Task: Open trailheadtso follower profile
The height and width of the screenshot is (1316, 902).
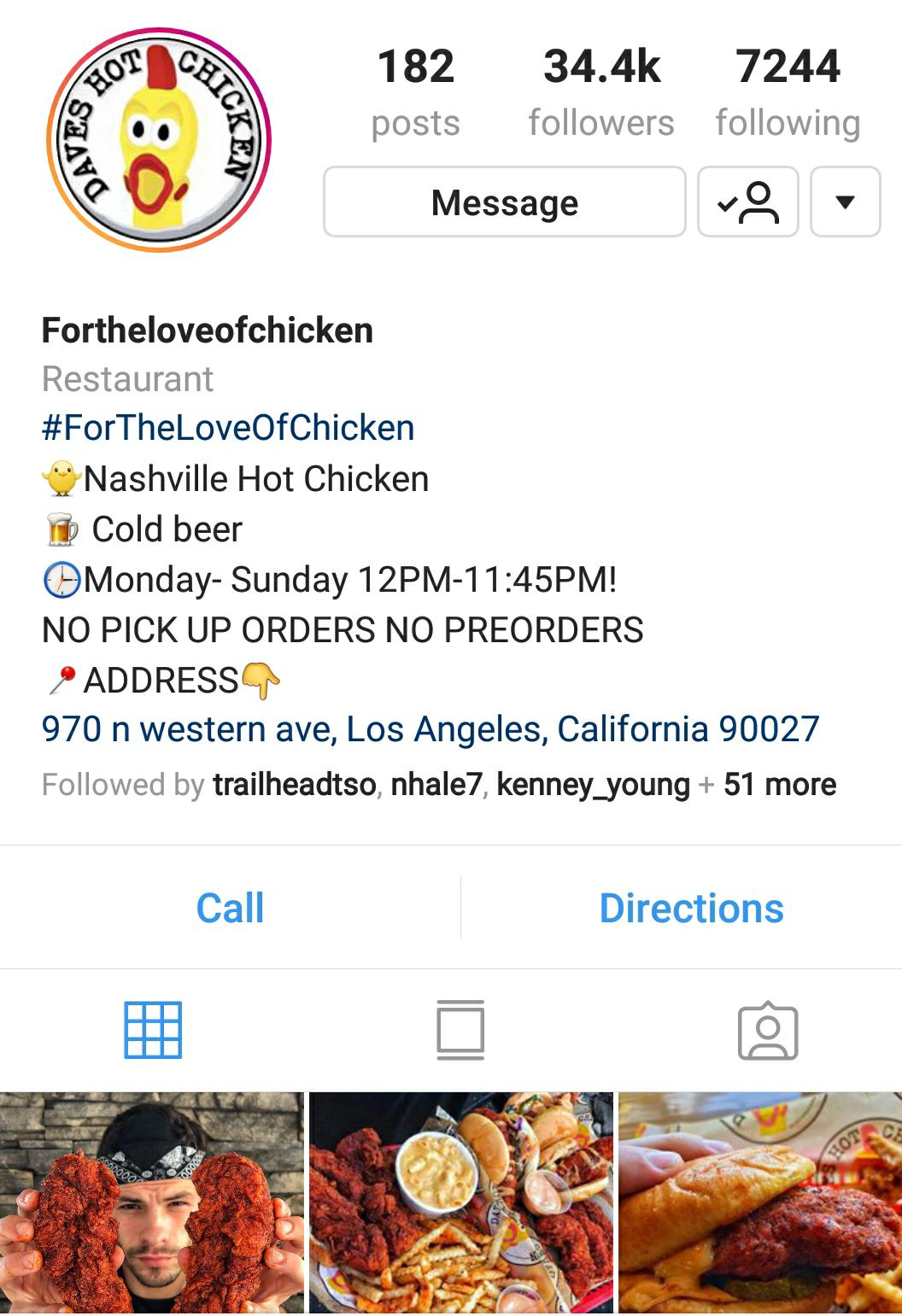Action: coord(295,785)
